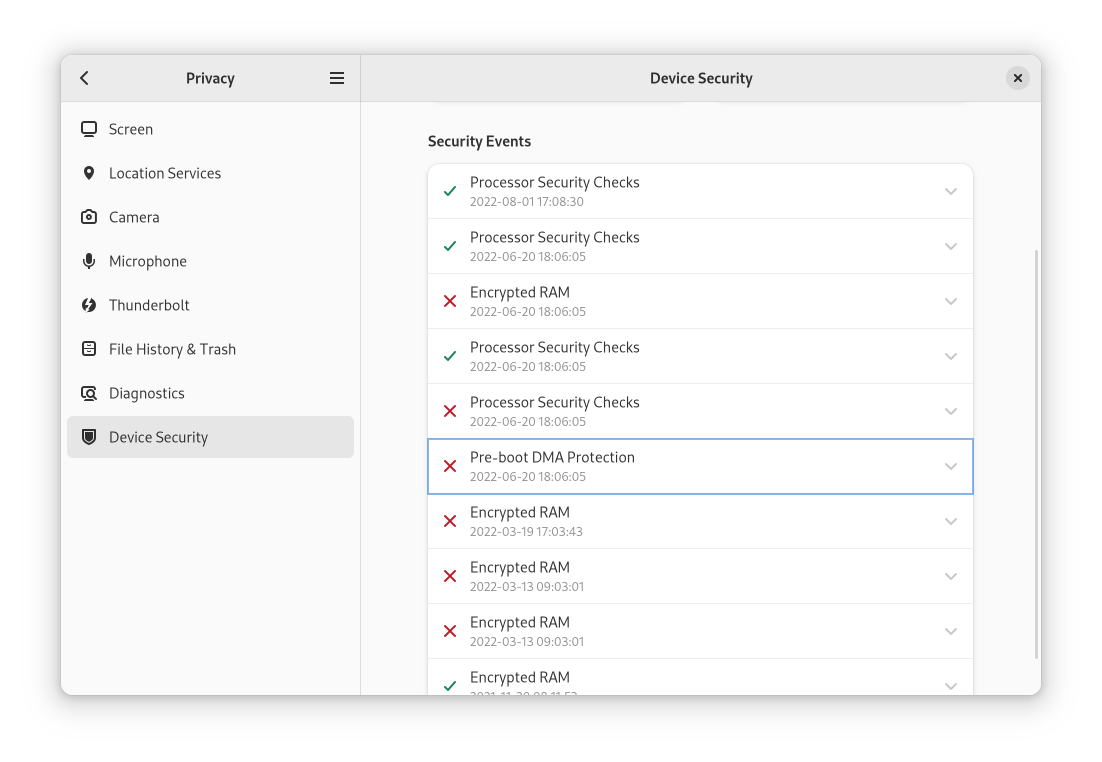1102x762 pixels.
Task: Click the Device Security shield icon
Action: (x=89, y=437)
